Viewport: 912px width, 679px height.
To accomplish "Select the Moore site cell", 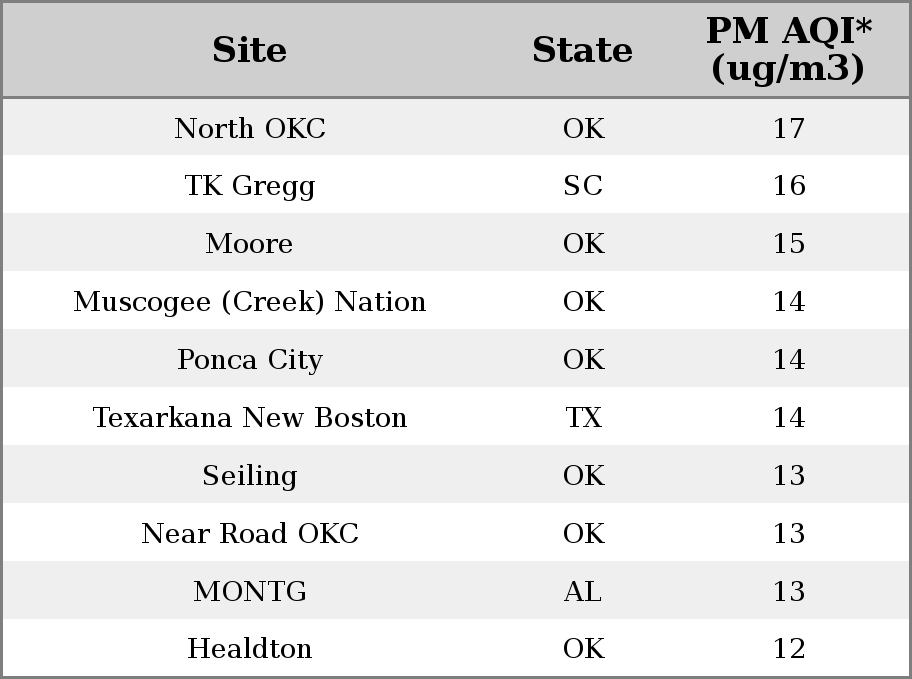I will 250,243.
